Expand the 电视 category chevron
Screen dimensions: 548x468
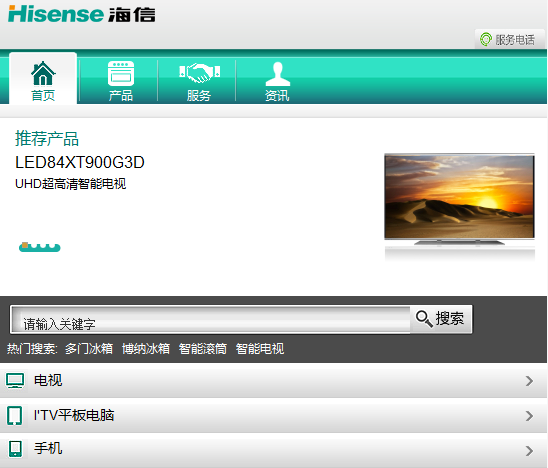point(529,381)
